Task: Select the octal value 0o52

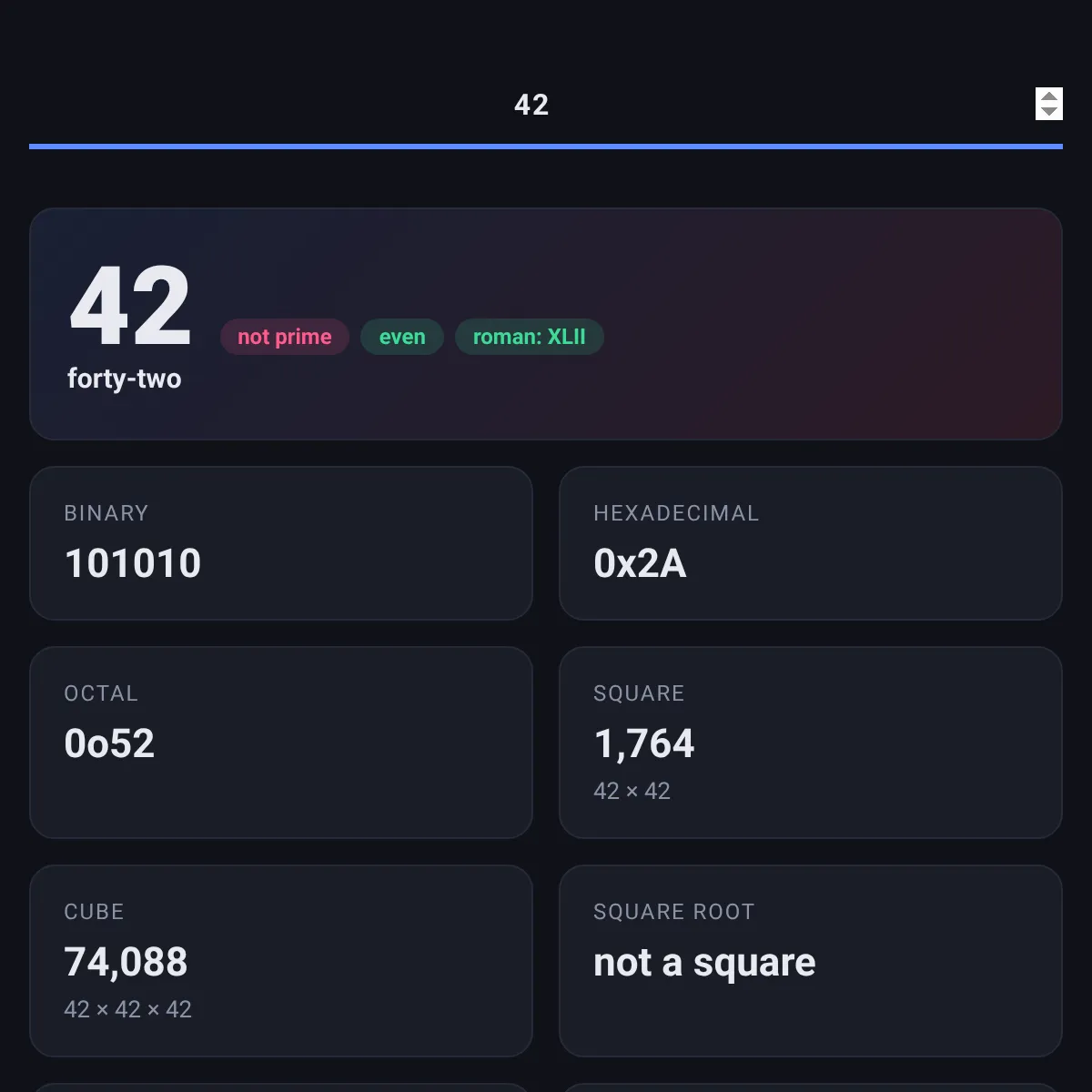Action: [x=109, y=743]
